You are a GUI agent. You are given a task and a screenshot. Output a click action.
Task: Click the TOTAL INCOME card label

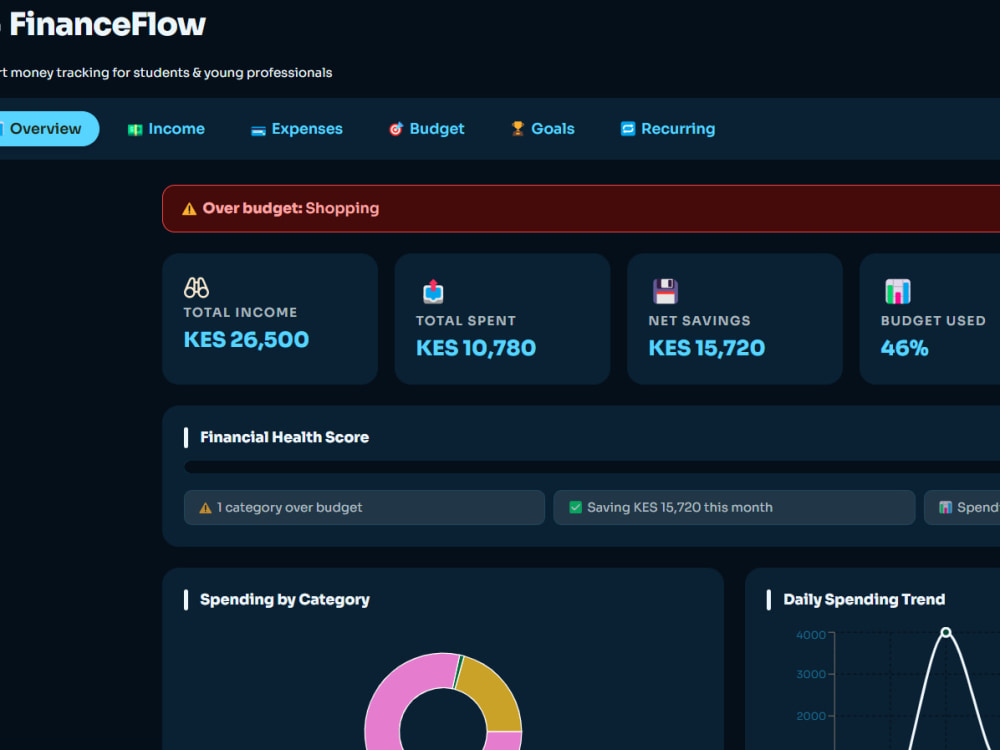(240, 312)
